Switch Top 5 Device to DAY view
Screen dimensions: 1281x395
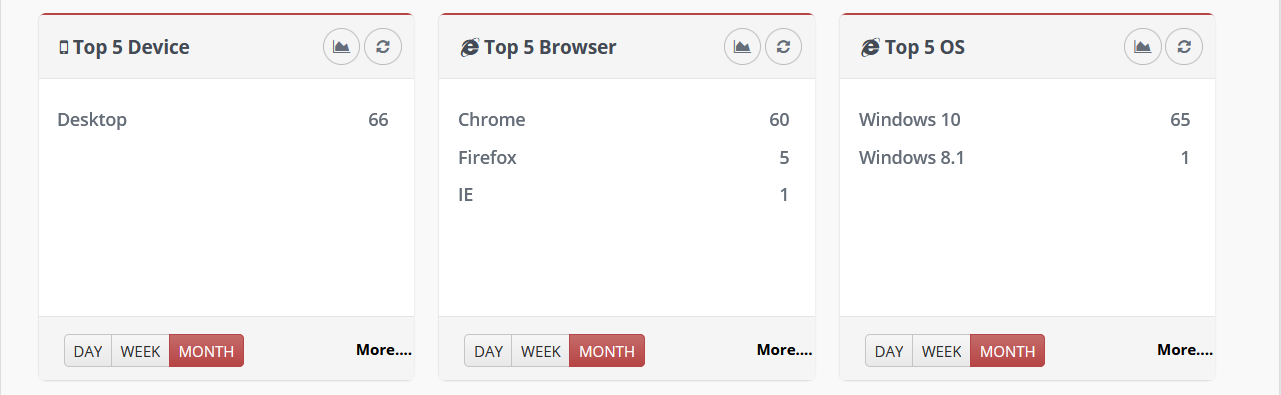[88, 351]
